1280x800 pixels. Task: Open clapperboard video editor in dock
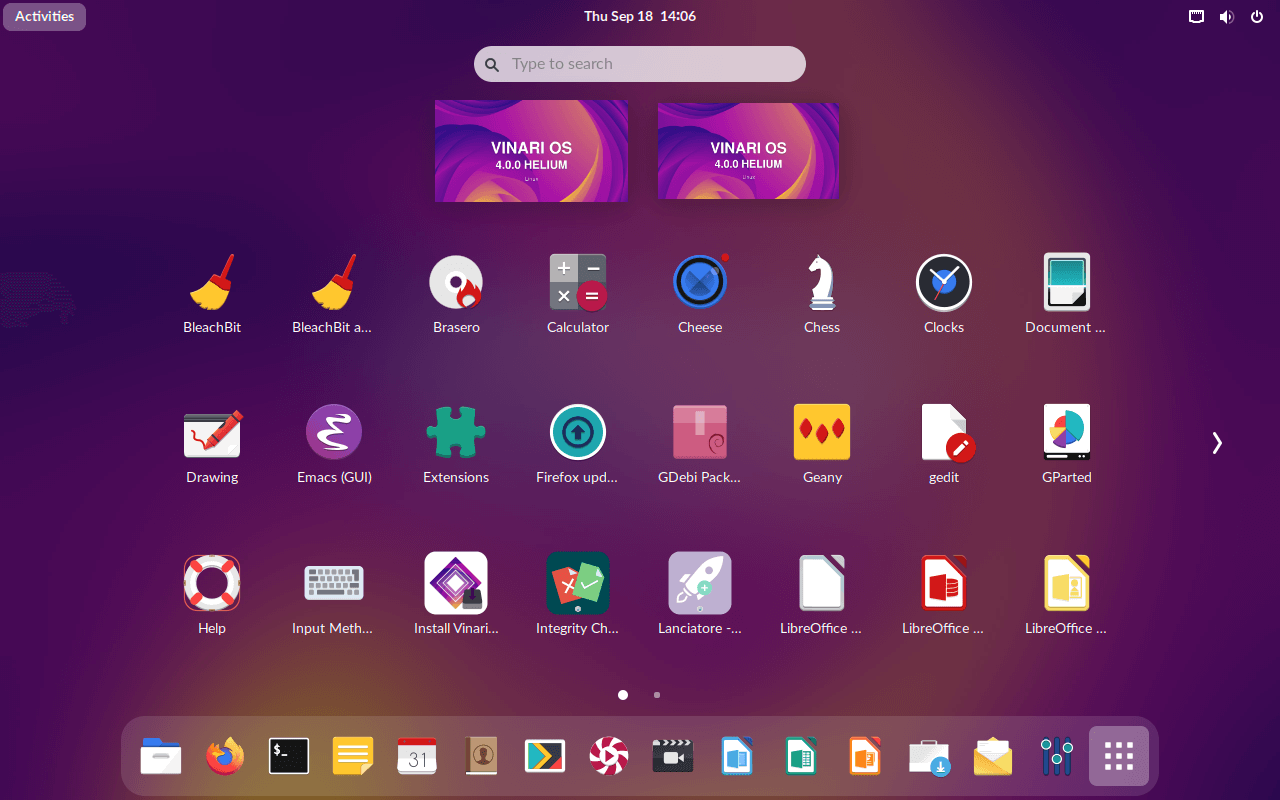(x=673, y=756)
